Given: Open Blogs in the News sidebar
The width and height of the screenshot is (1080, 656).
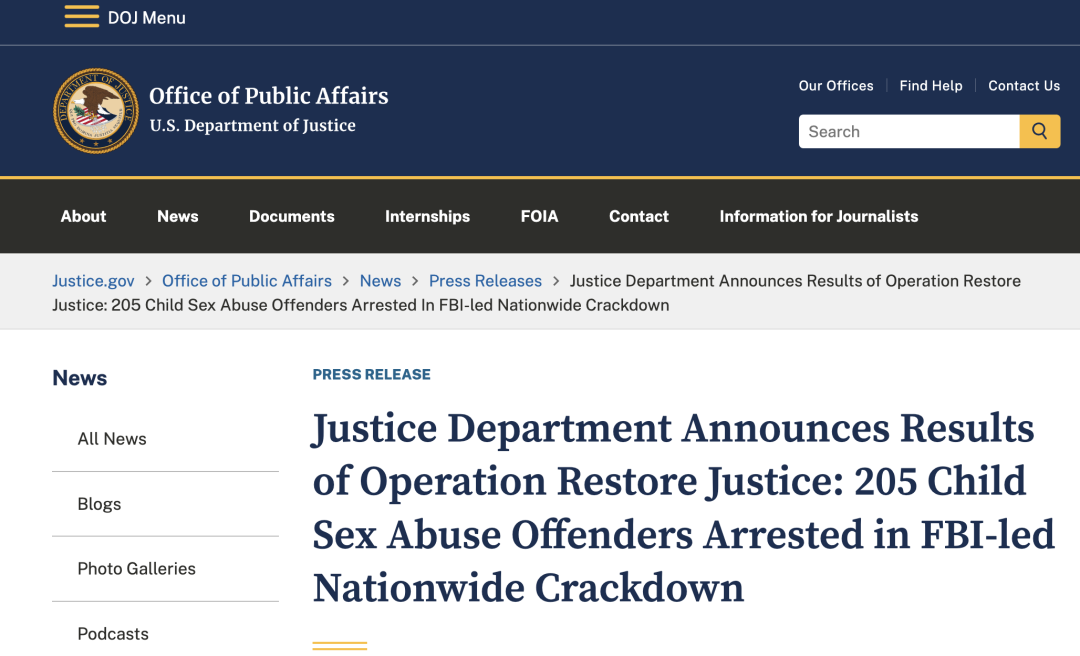Looking at the screenshot, I should pyautogui.click(x=99, y=504).
